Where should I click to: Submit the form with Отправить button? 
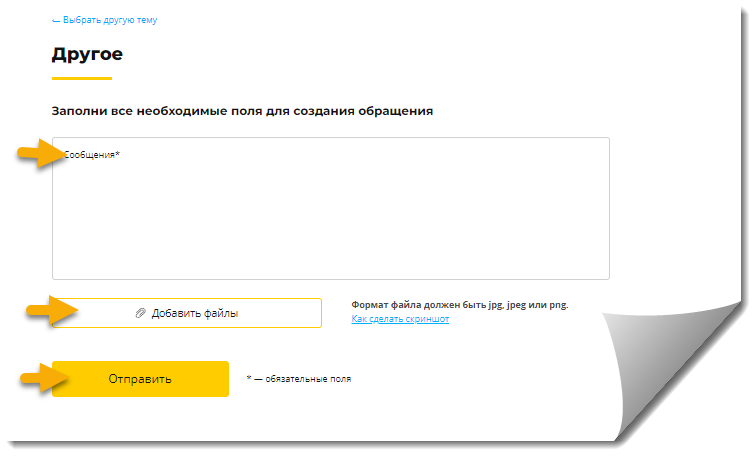click(140, 379)
